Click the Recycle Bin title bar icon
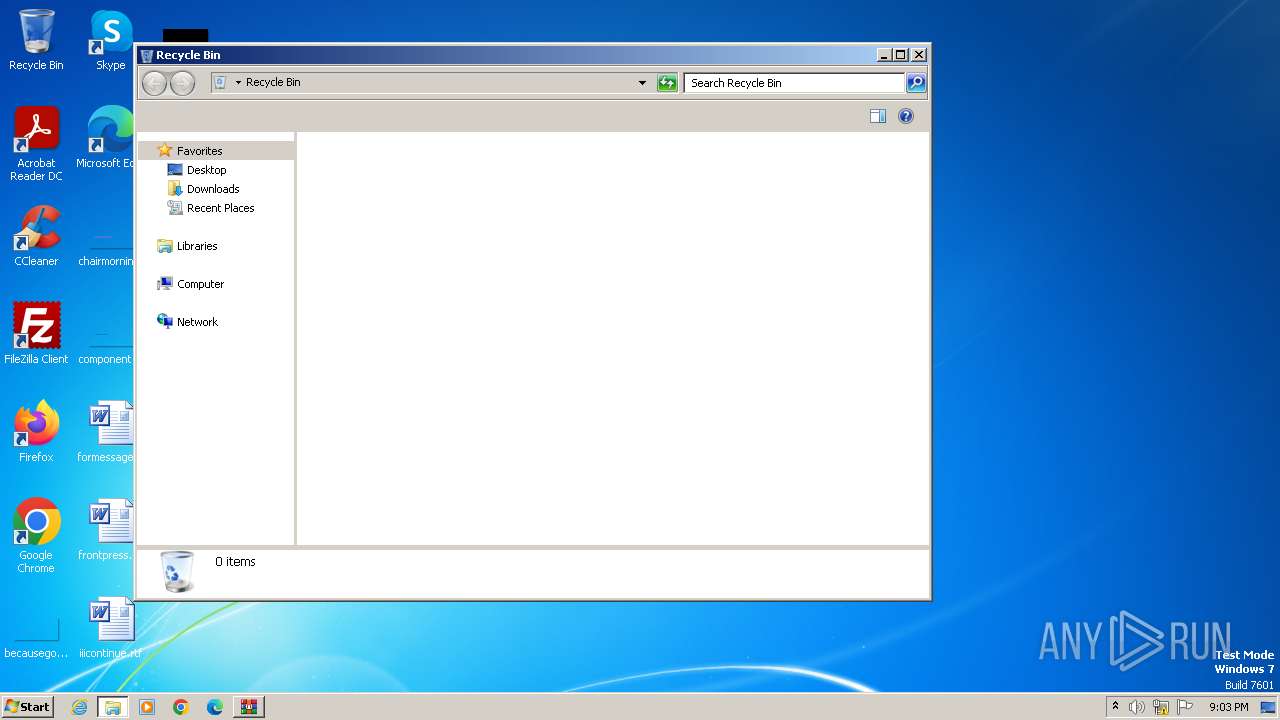Screen dimensions: 1280x720 tap(147, 56)
